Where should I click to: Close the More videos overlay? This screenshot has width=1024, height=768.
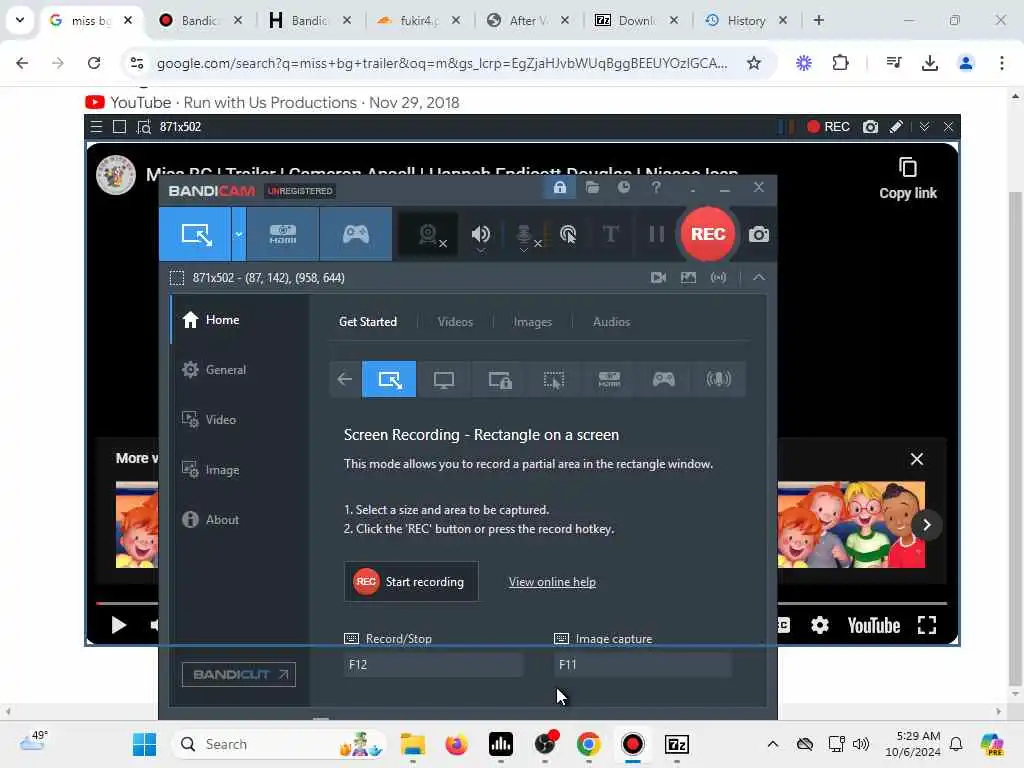[917, 459]
